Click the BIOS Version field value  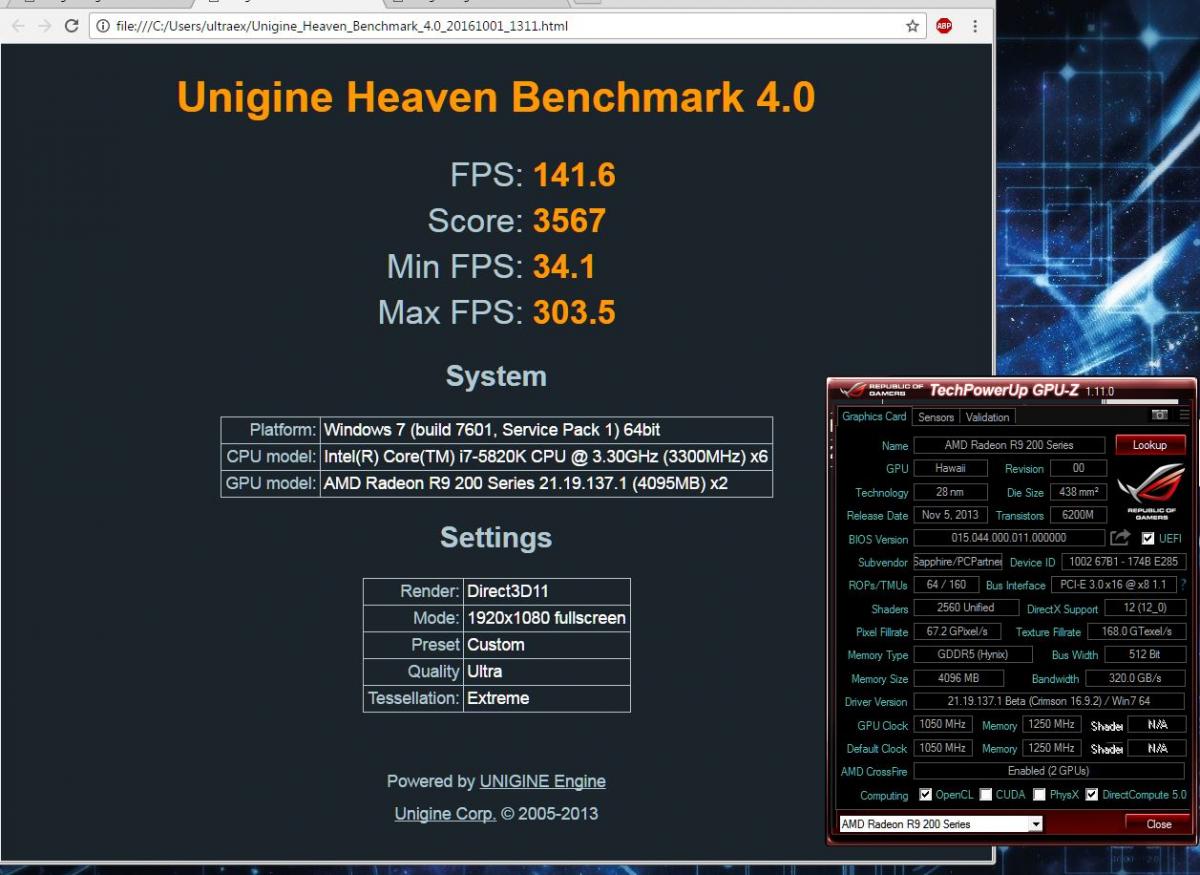click(x=1008, y=538)
